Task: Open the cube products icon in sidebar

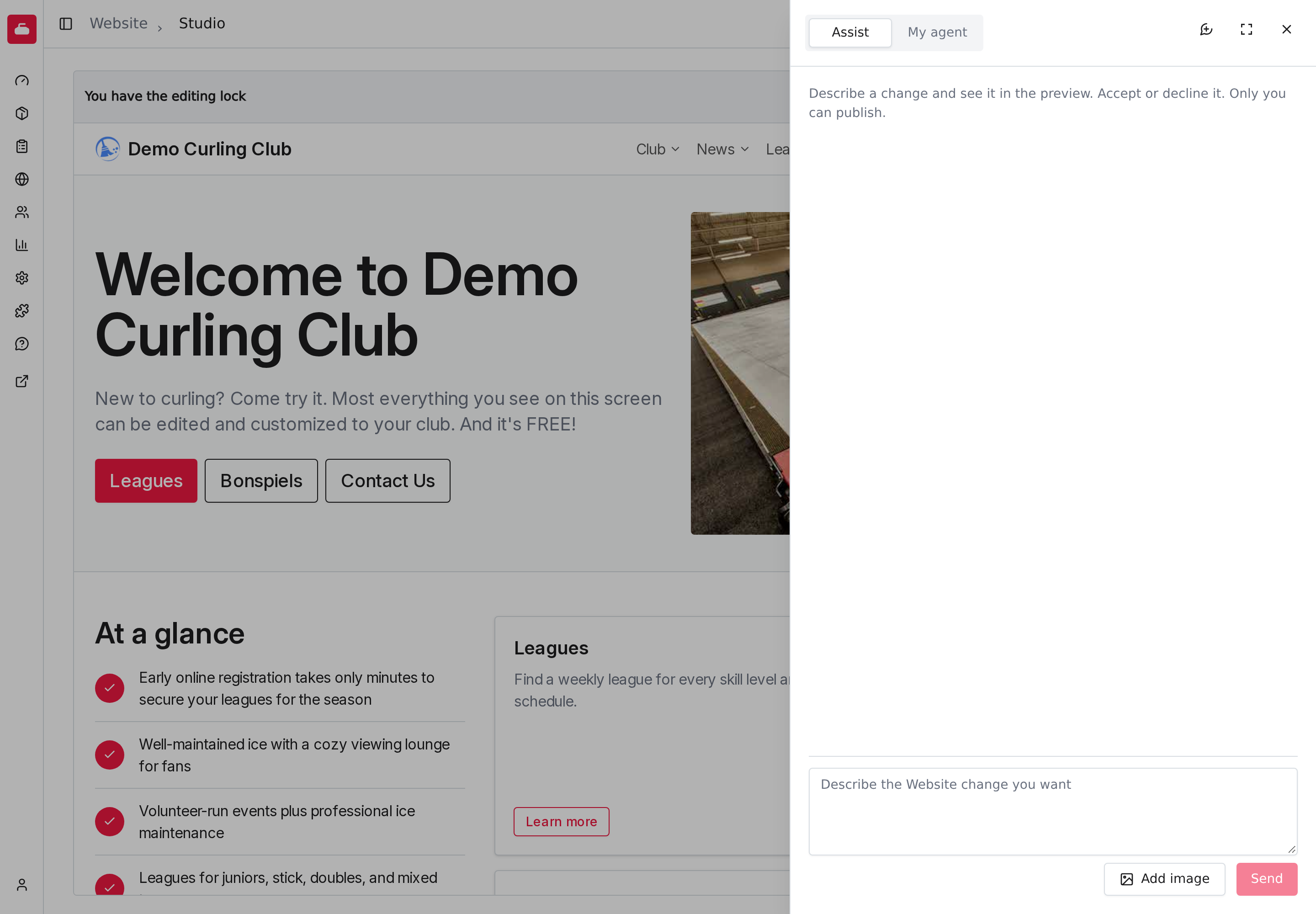Action: pos(22,113)
